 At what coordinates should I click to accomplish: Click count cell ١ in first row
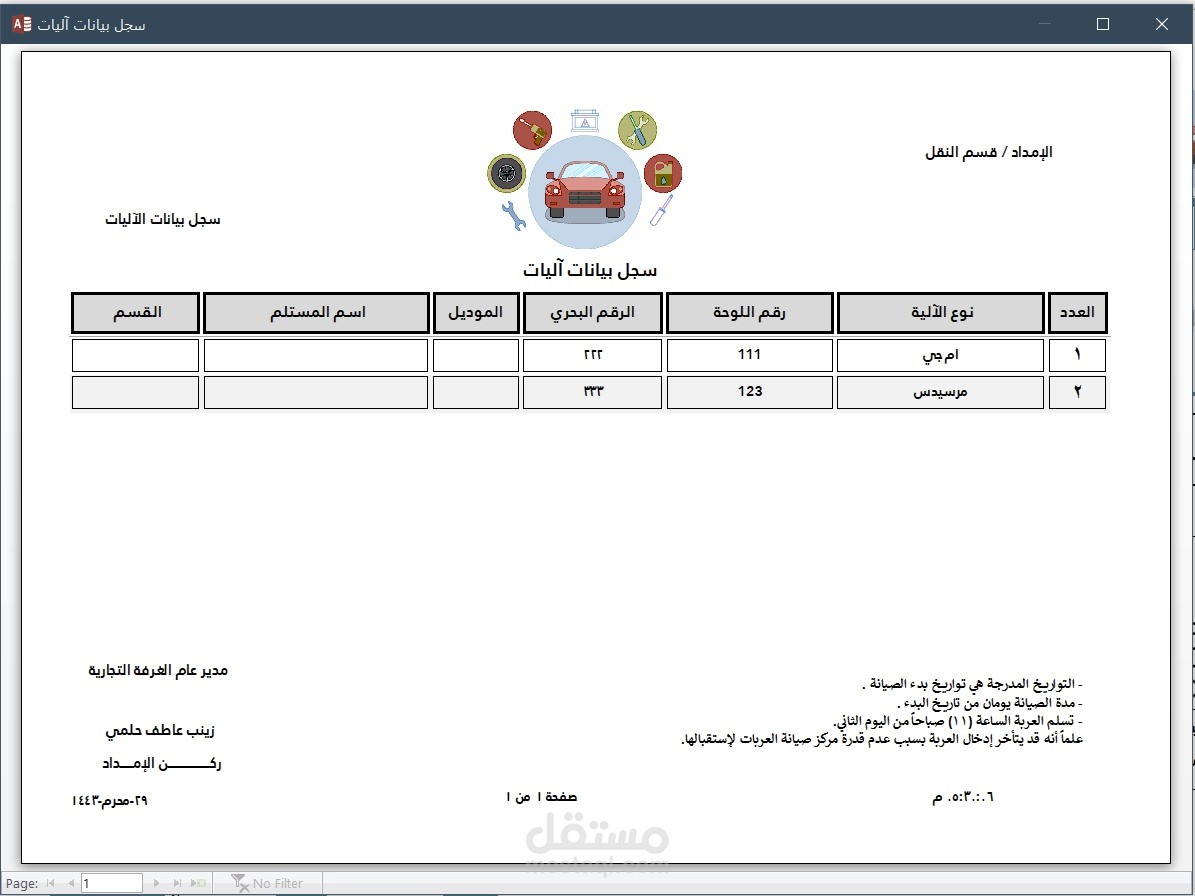click(1077, 355)
